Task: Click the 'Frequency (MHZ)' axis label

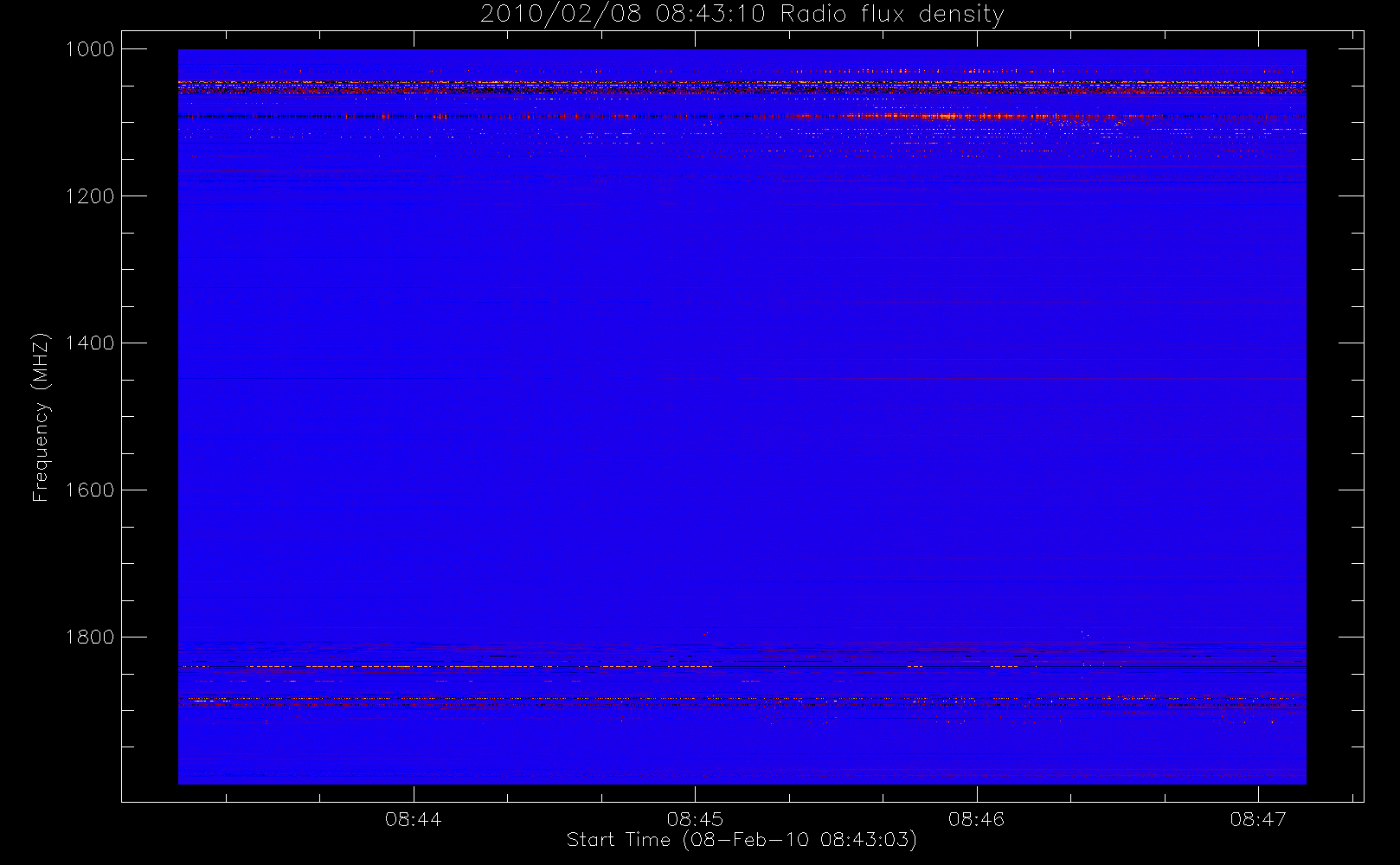Action: [41, 417]
